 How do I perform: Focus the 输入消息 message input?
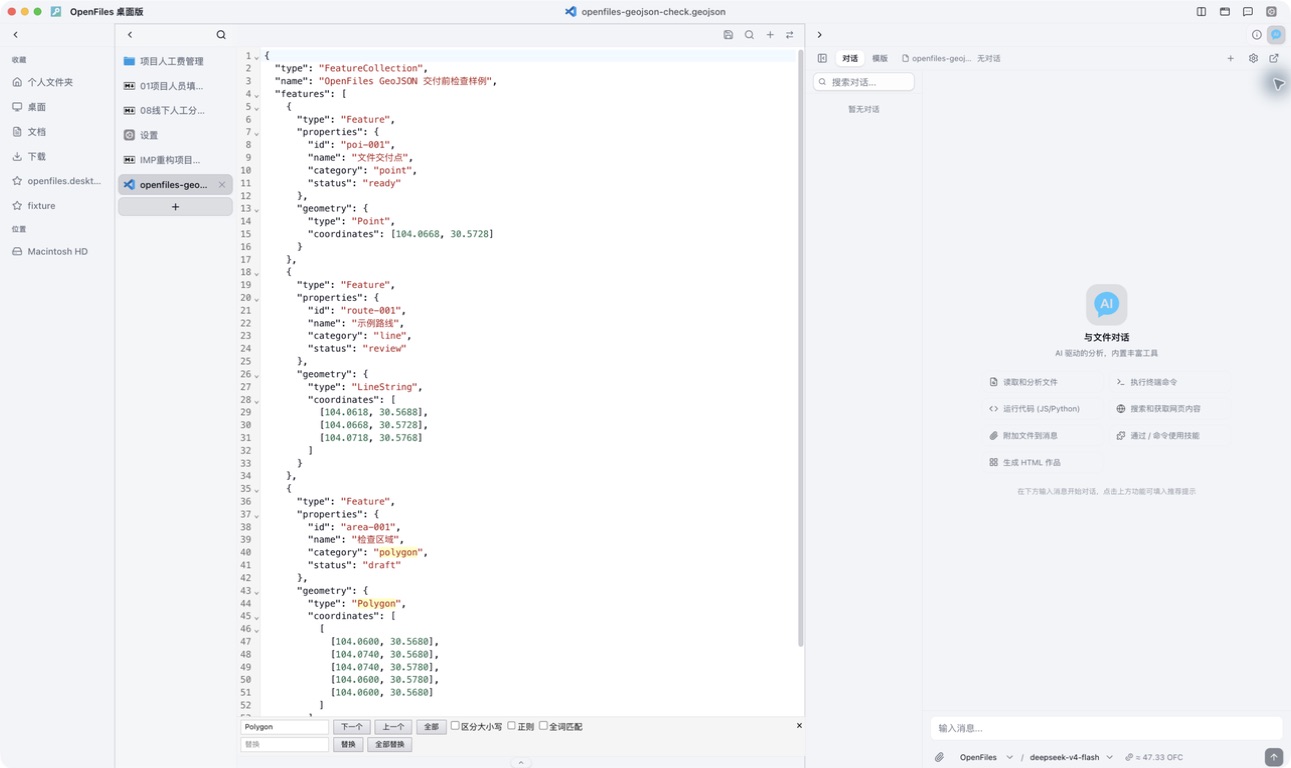coord(1106,728)
